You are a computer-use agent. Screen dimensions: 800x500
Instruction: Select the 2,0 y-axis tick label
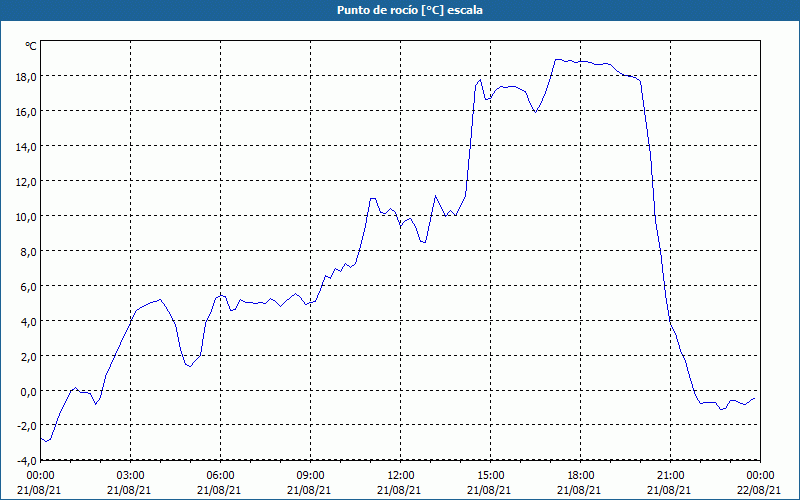click(x=28, y=357)
